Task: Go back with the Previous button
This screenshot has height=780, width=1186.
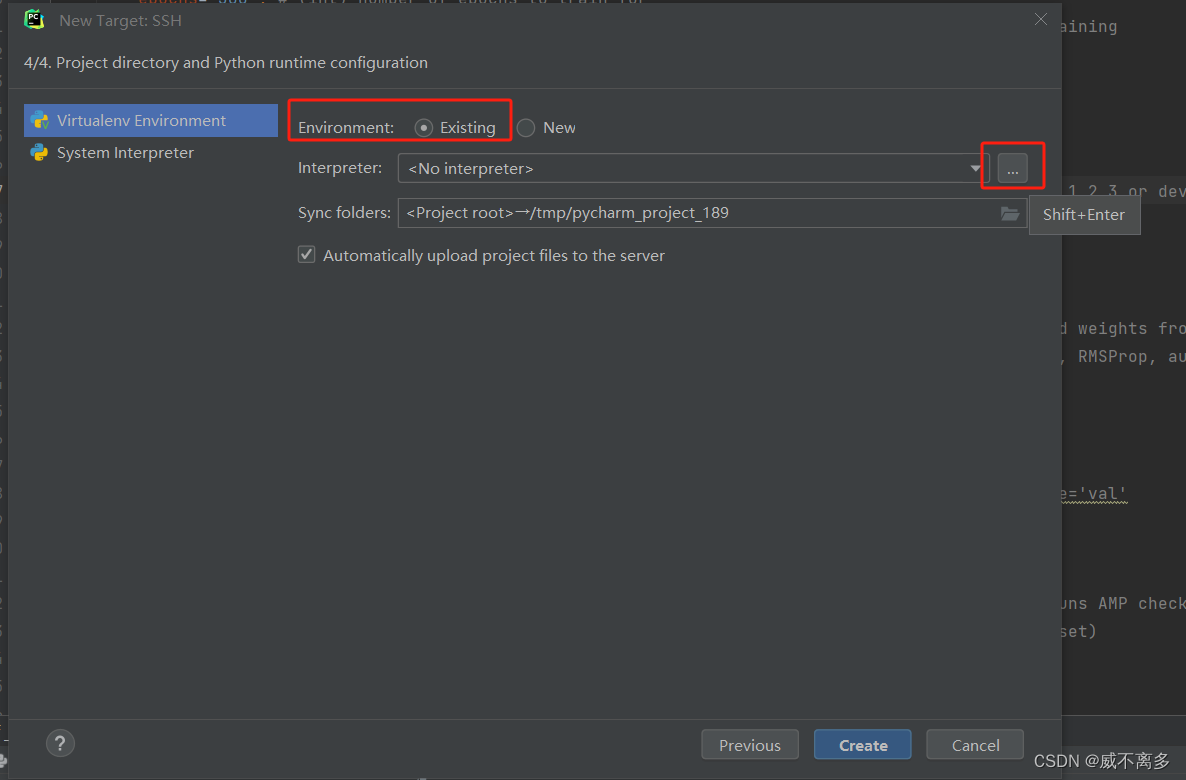Action: [x=750, y=744]
